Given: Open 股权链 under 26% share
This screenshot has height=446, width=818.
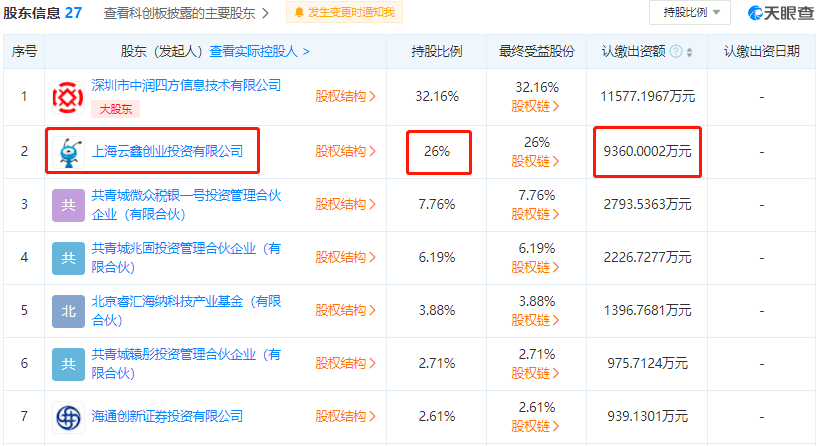Looking at the screenshot, I should click(x=535, y=162).
